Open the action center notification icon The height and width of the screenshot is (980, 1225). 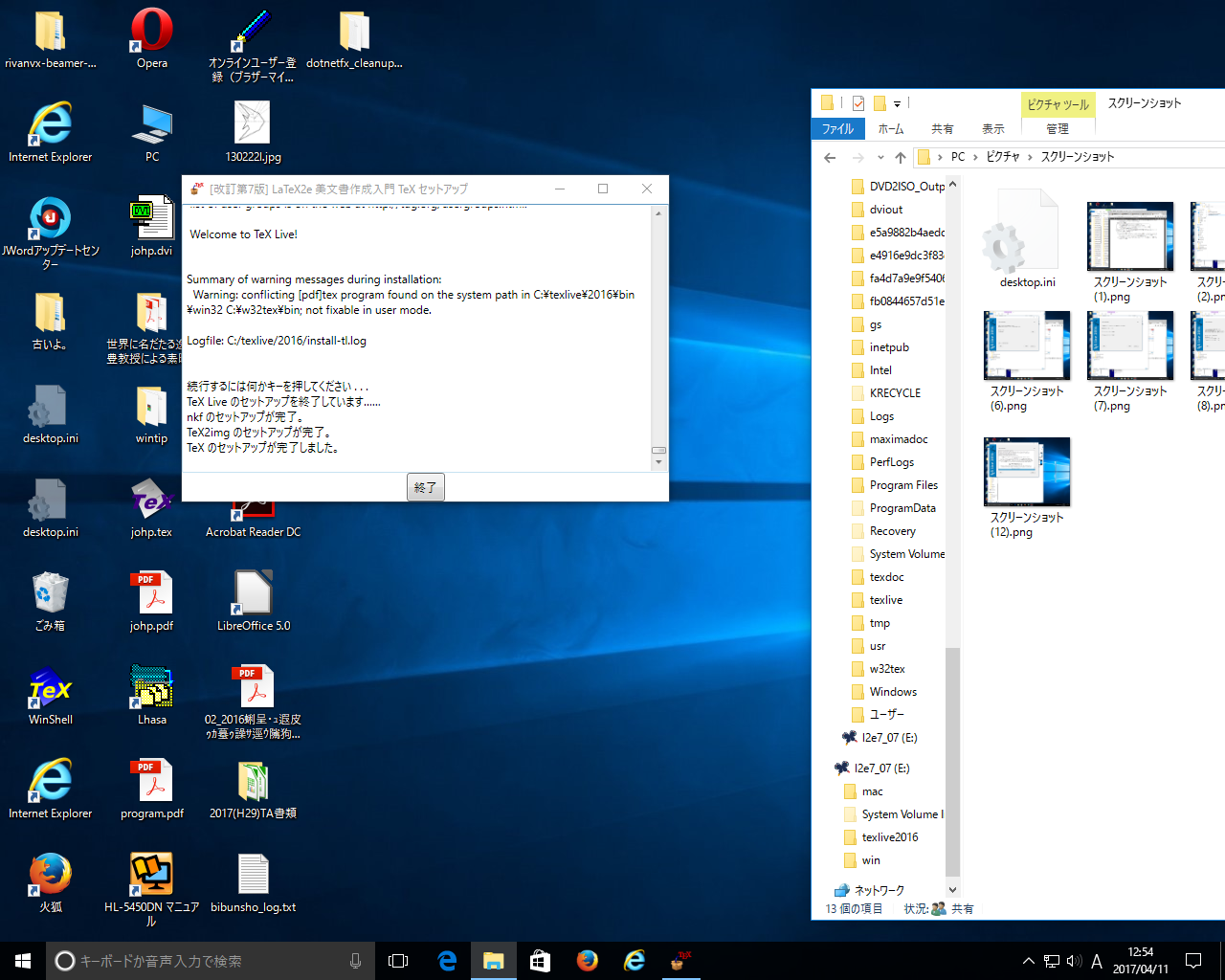(x=1193, y=961)
